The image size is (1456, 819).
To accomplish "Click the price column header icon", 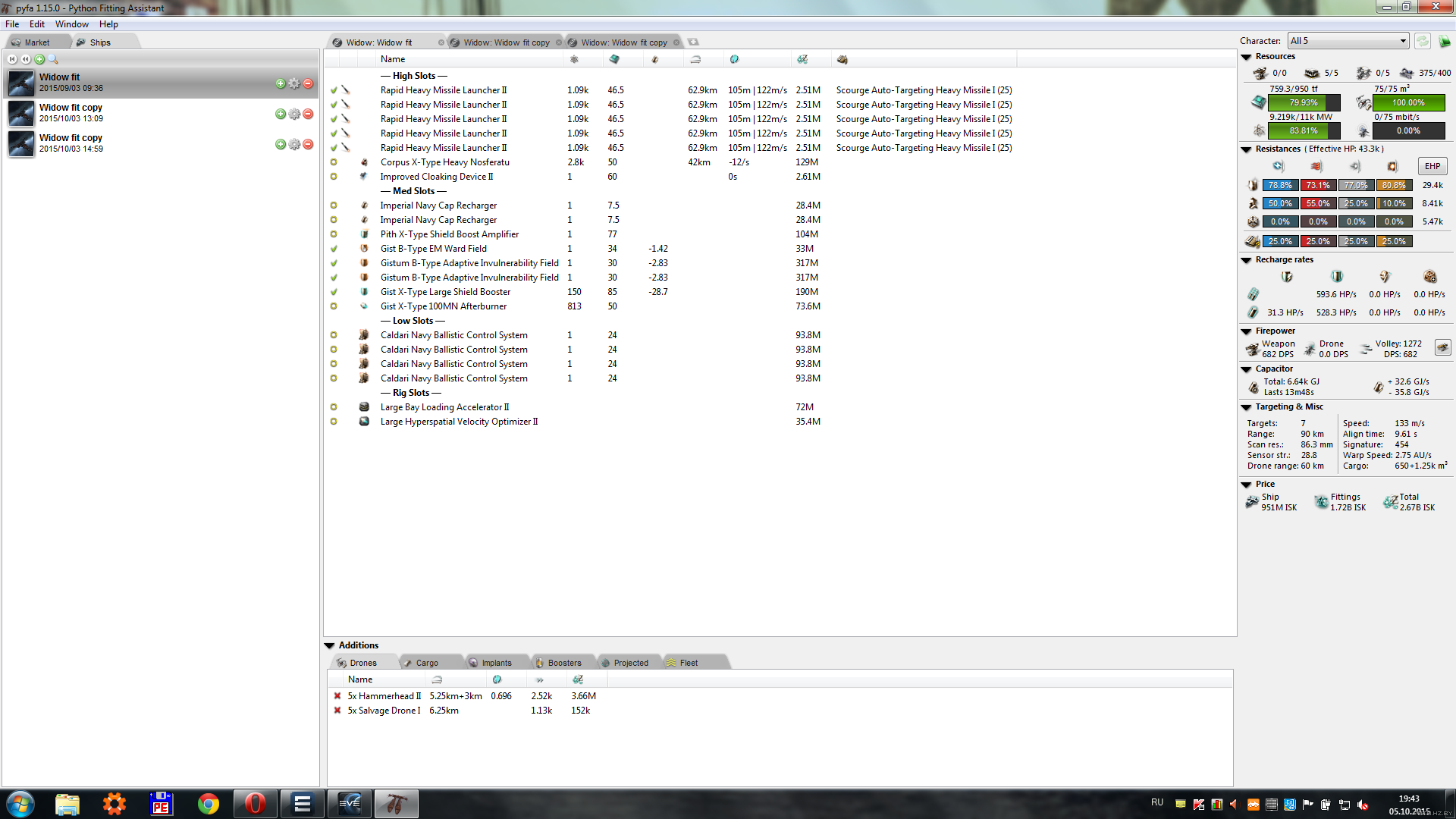I will coord(802,59).
